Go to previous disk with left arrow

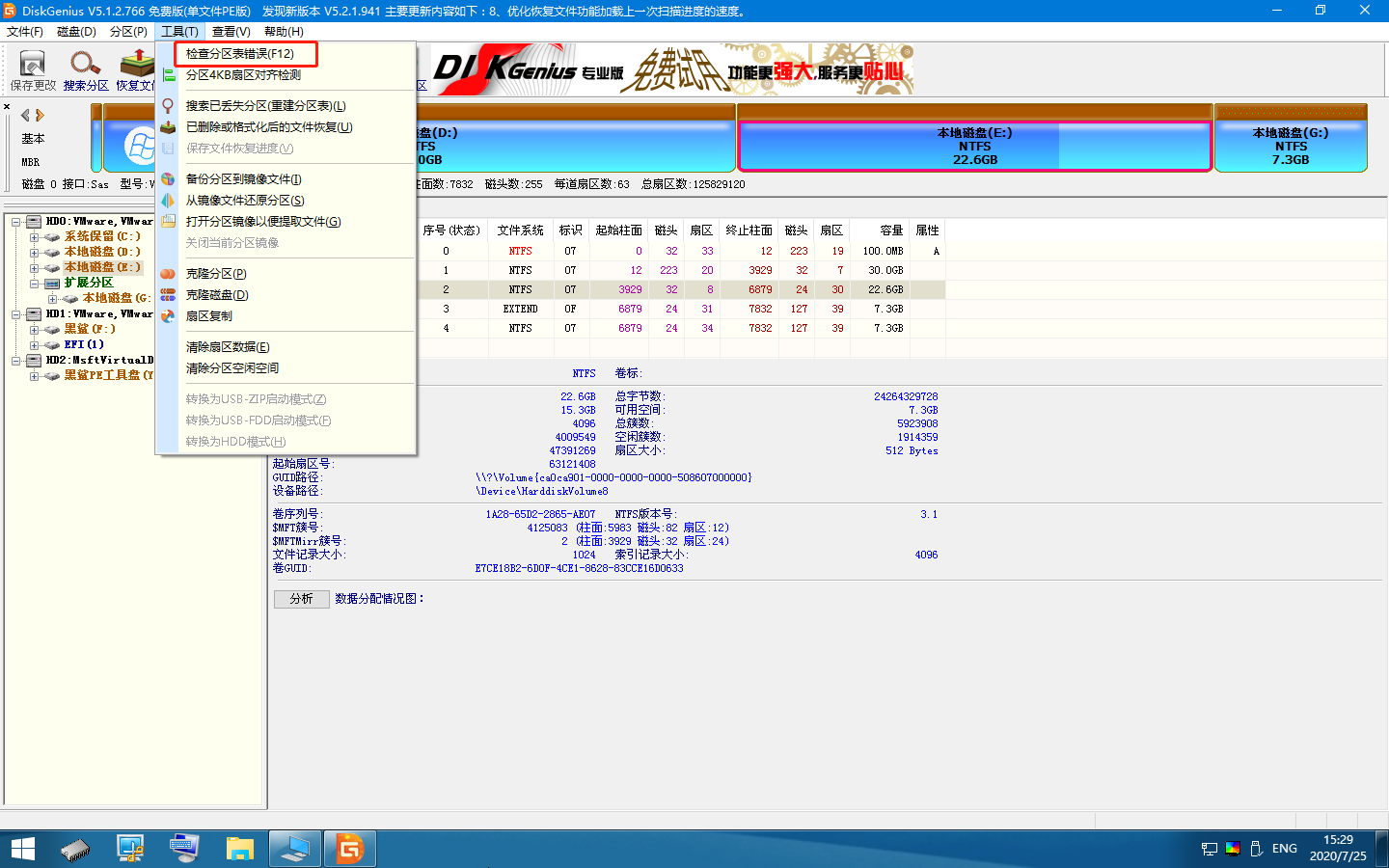coord(26,115)
